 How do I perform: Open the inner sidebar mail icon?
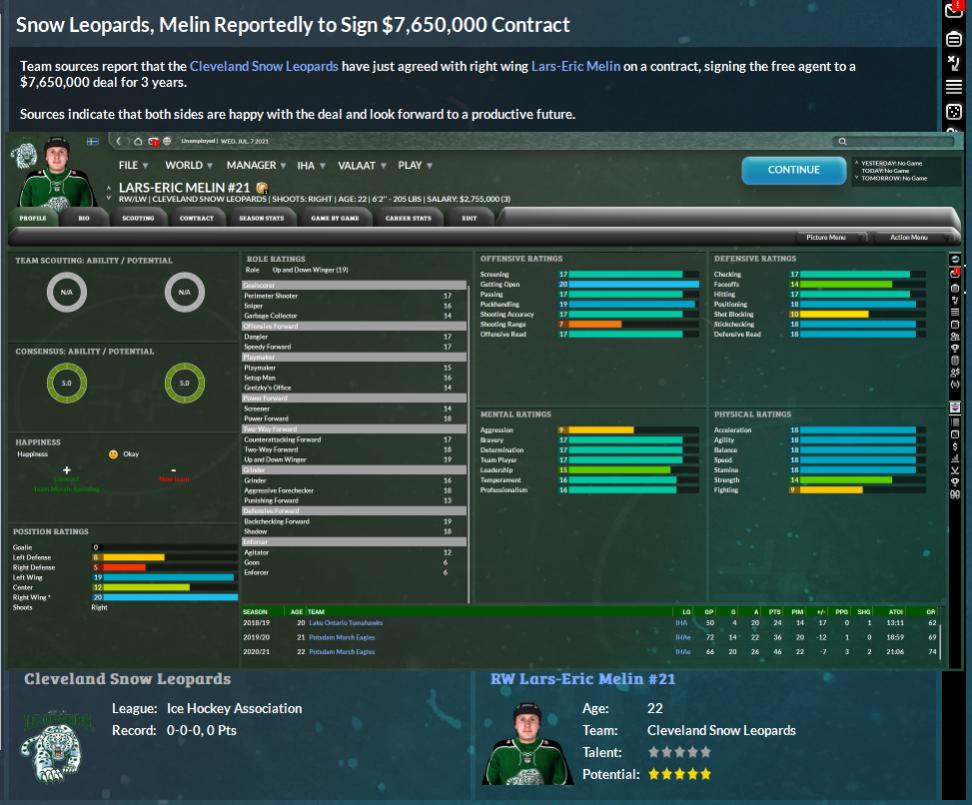coord(955,273)
